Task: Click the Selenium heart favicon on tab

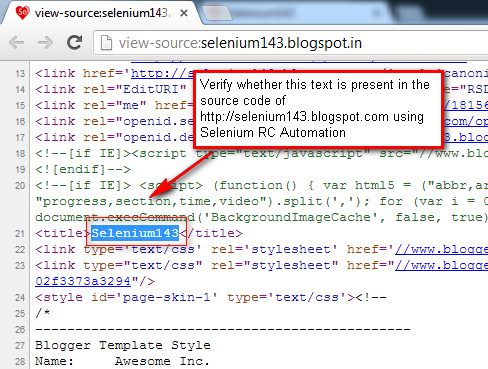Action: pyautogui.click(x=22, y=13)
